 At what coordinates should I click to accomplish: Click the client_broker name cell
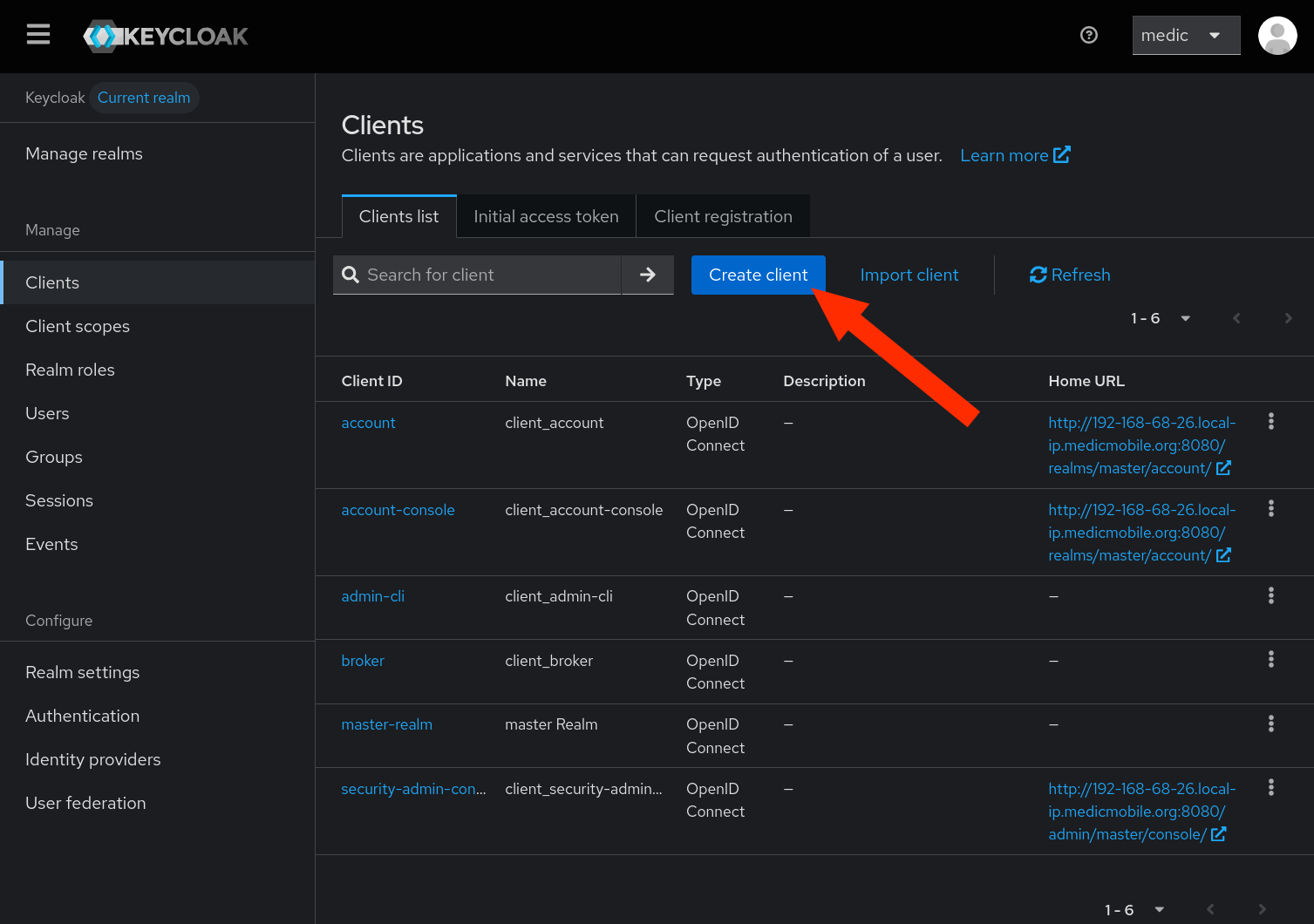548,661
